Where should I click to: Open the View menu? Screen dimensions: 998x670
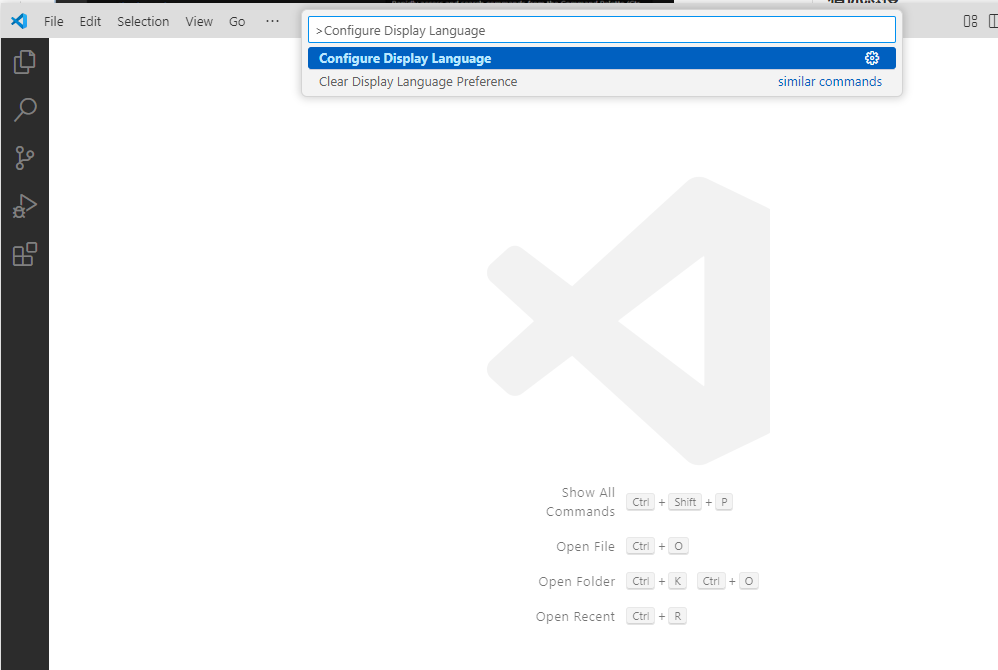coord(199,21)
